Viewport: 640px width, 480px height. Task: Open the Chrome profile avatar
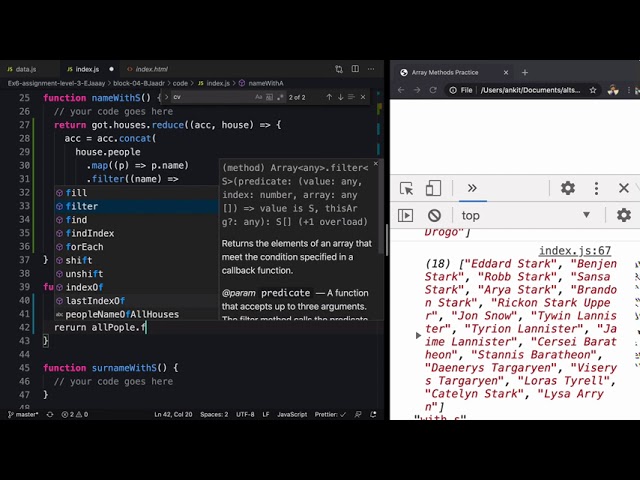(x=613, y=90)
